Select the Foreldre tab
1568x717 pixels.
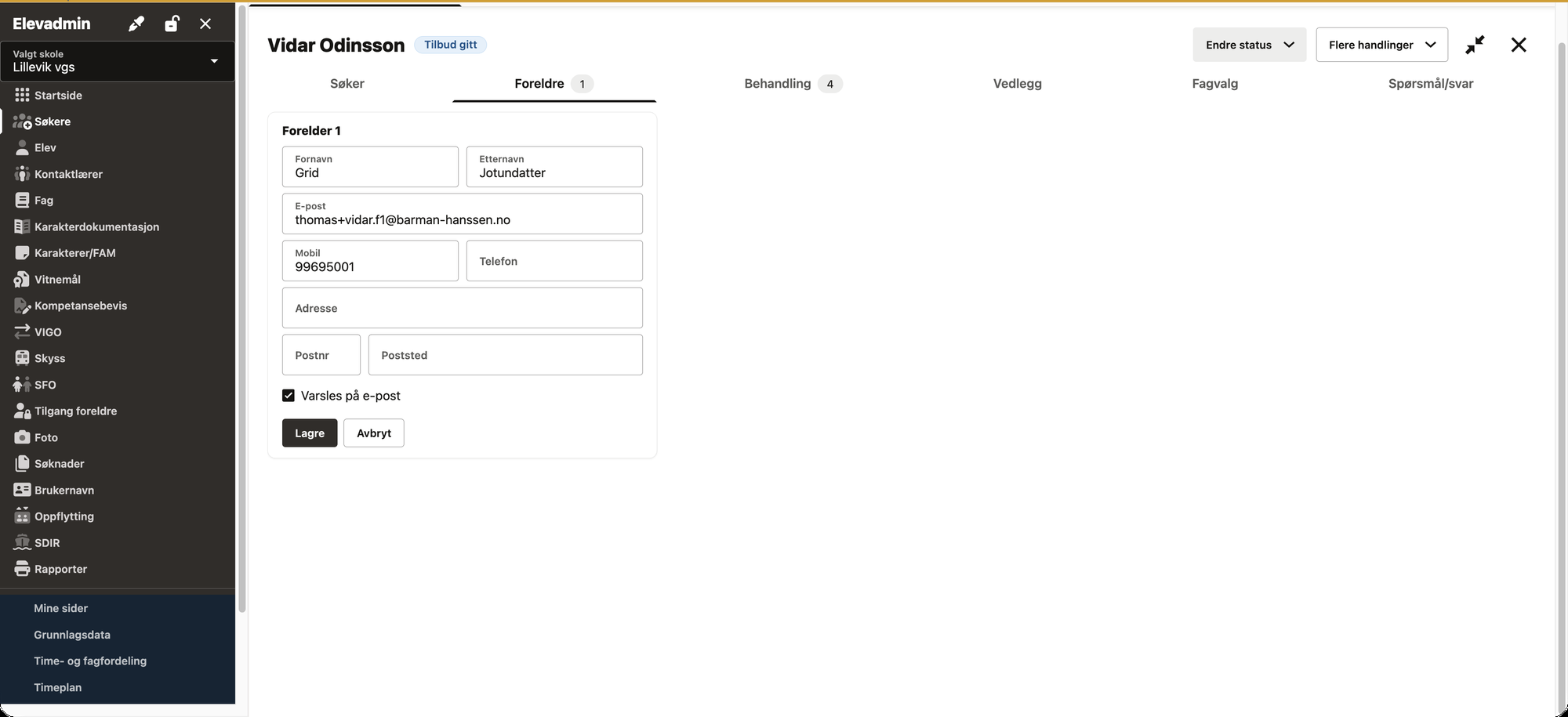coord(554,84)
